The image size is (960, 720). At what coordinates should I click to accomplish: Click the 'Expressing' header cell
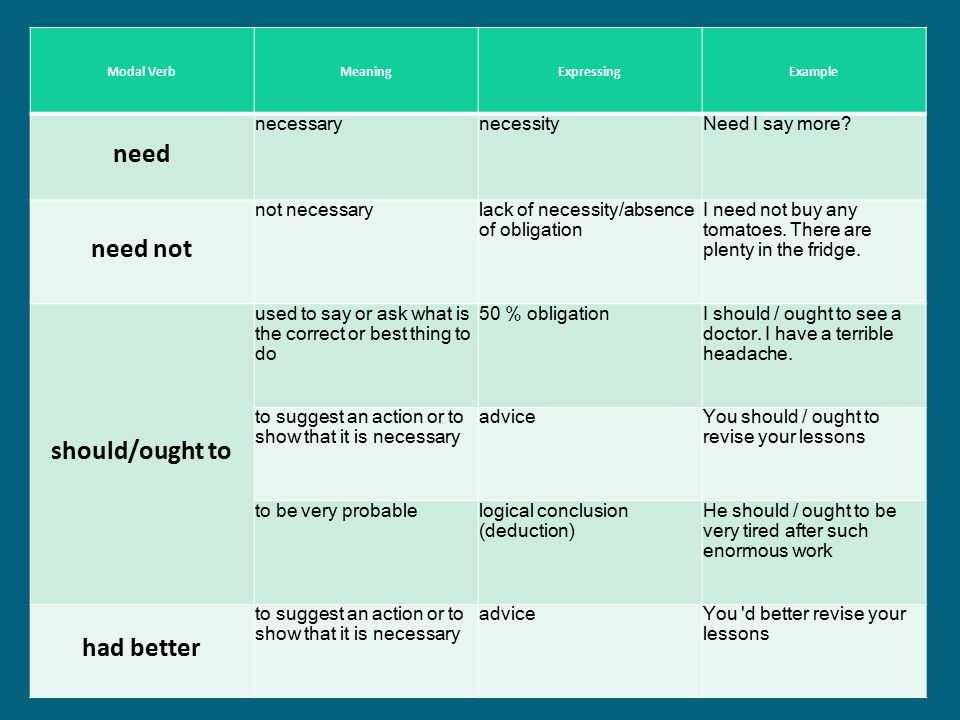coord(589,71)
